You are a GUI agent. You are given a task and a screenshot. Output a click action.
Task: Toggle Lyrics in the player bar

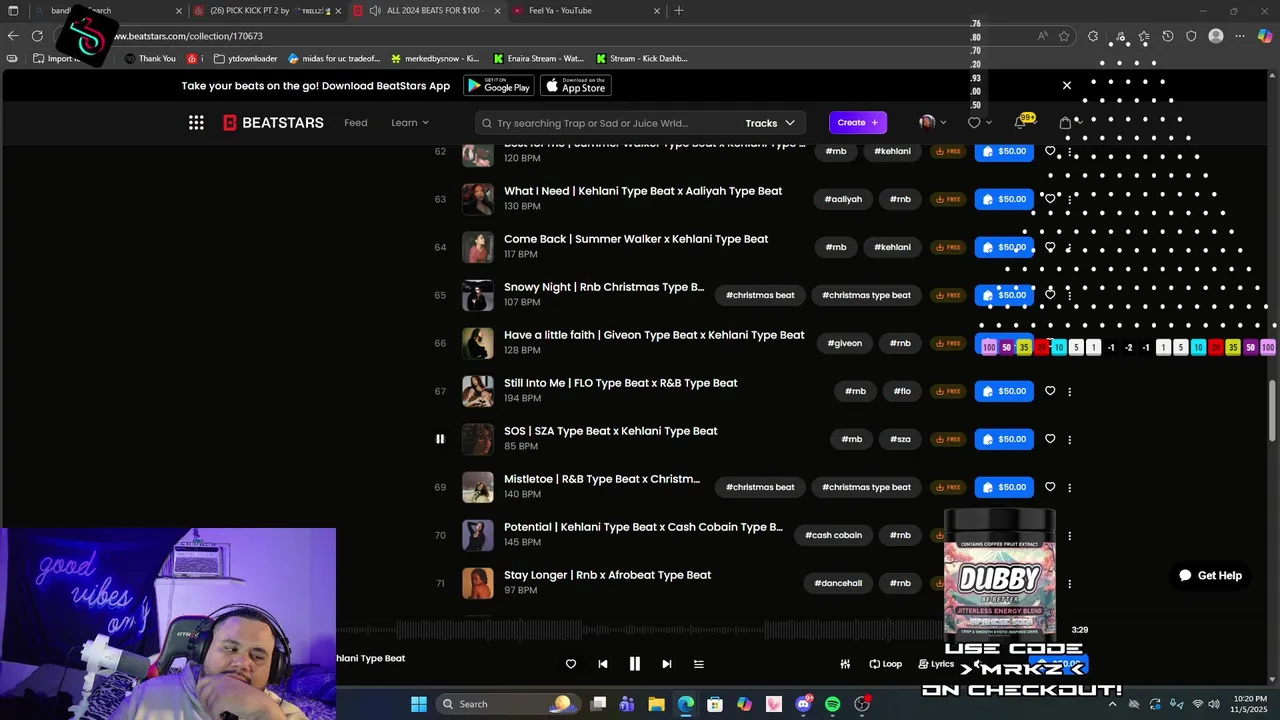click(x=936, y=664)
